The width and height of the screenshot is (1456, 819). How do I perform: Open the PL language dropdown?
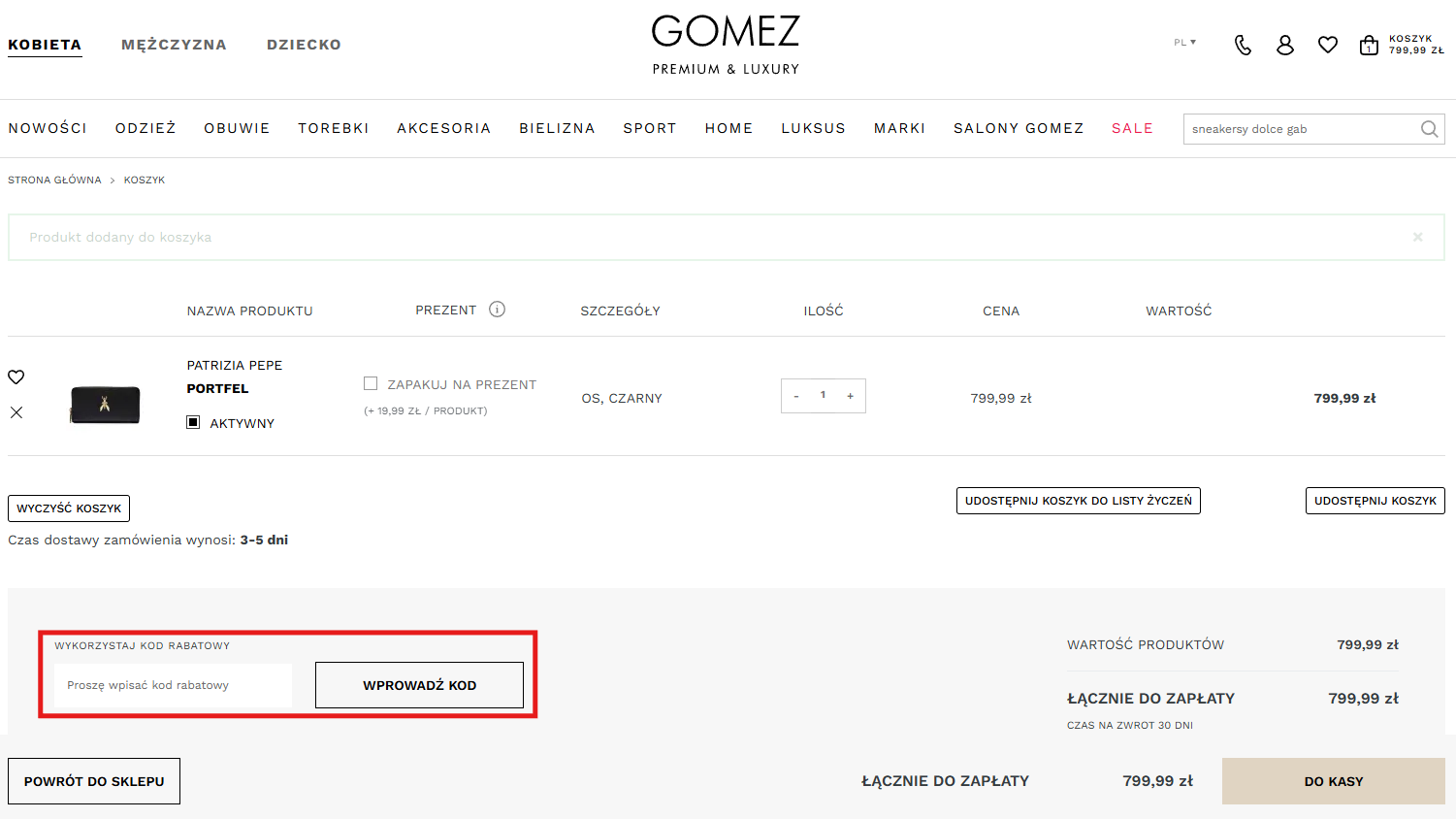[x=1183, y=43]
